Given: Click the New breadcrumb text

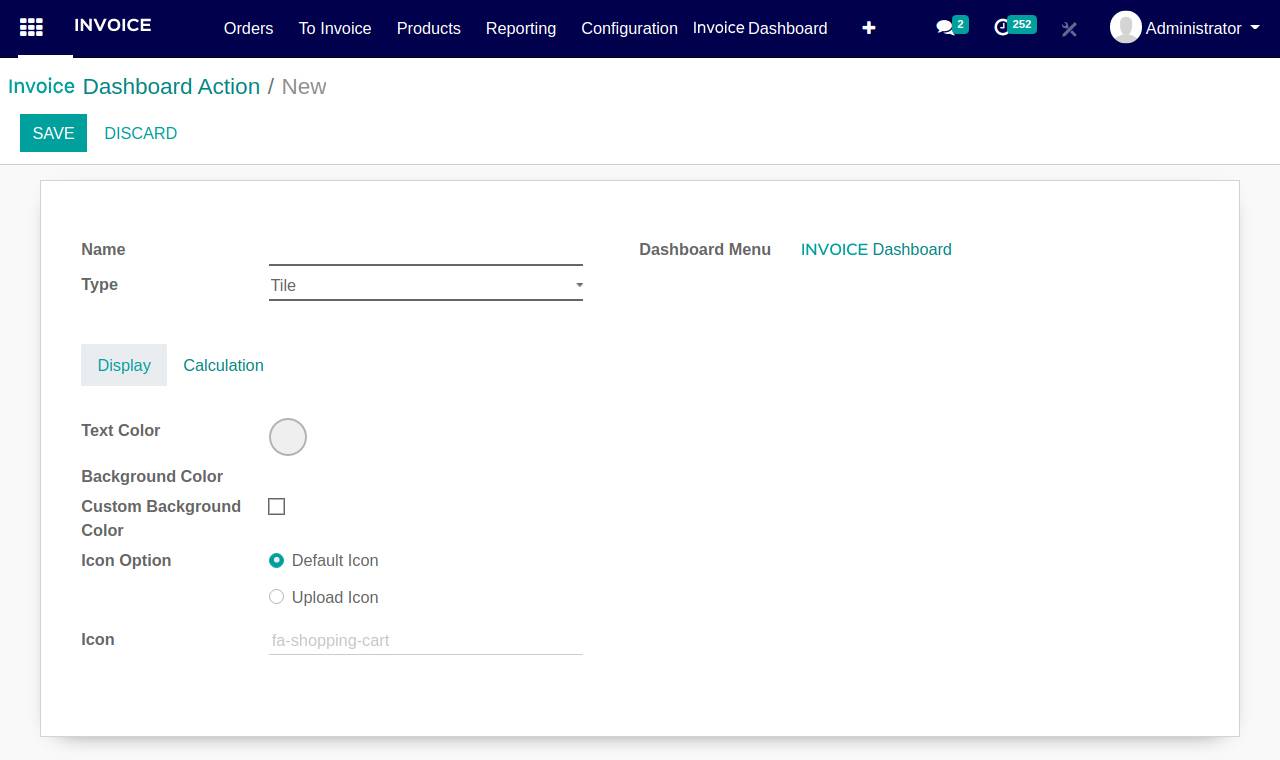Looking at the screenshot, I should (304, 87).
